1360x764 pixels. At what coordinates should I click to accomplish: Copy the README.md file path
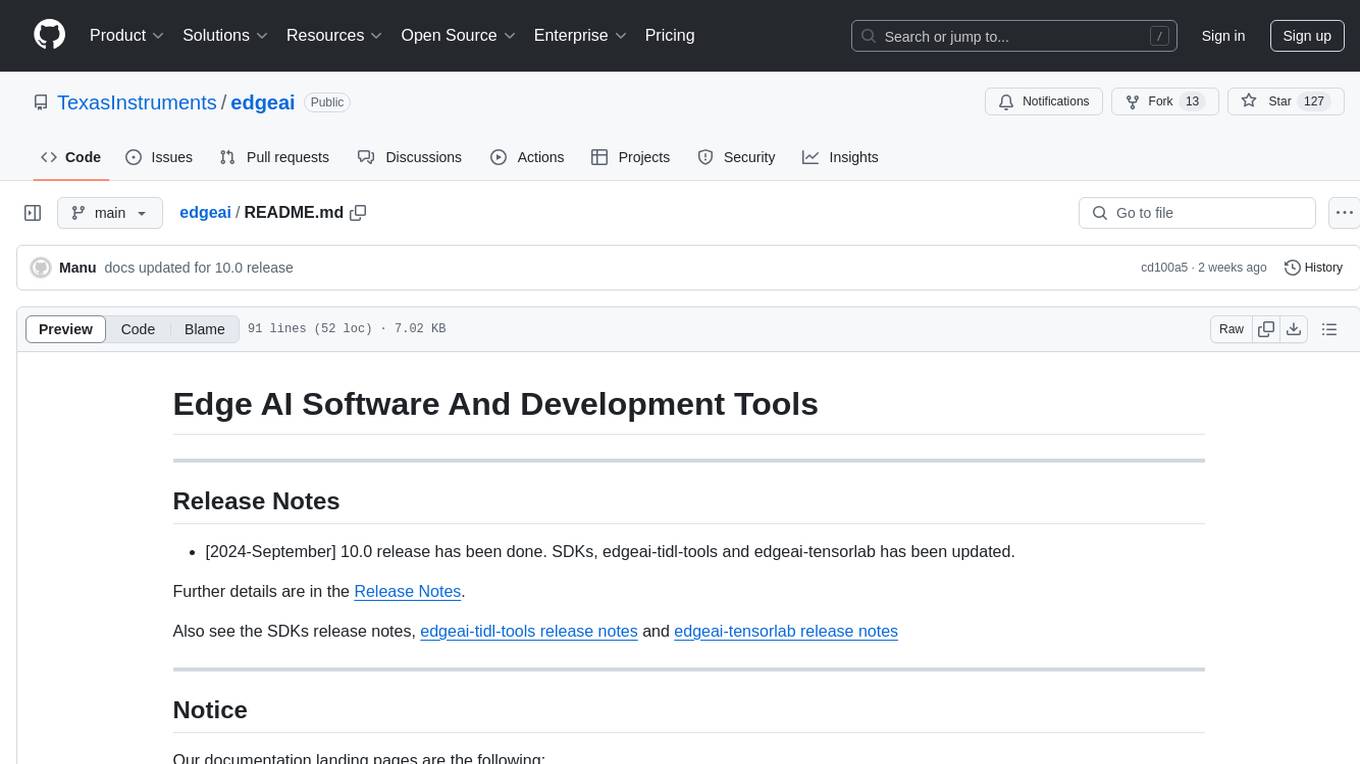point(358,212)
